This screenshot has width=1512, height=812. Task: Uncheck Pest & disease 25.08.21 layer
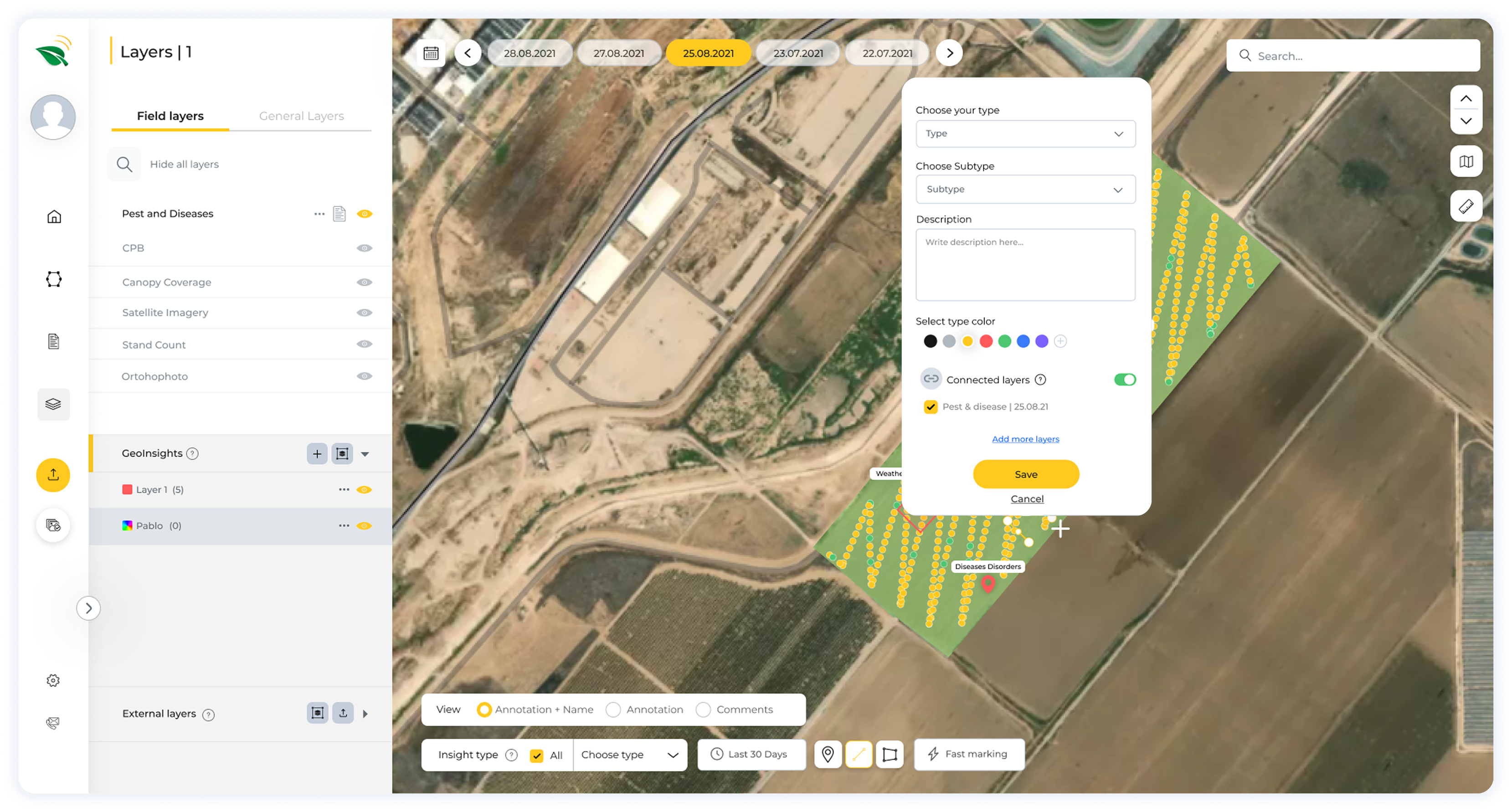[931, 407]
